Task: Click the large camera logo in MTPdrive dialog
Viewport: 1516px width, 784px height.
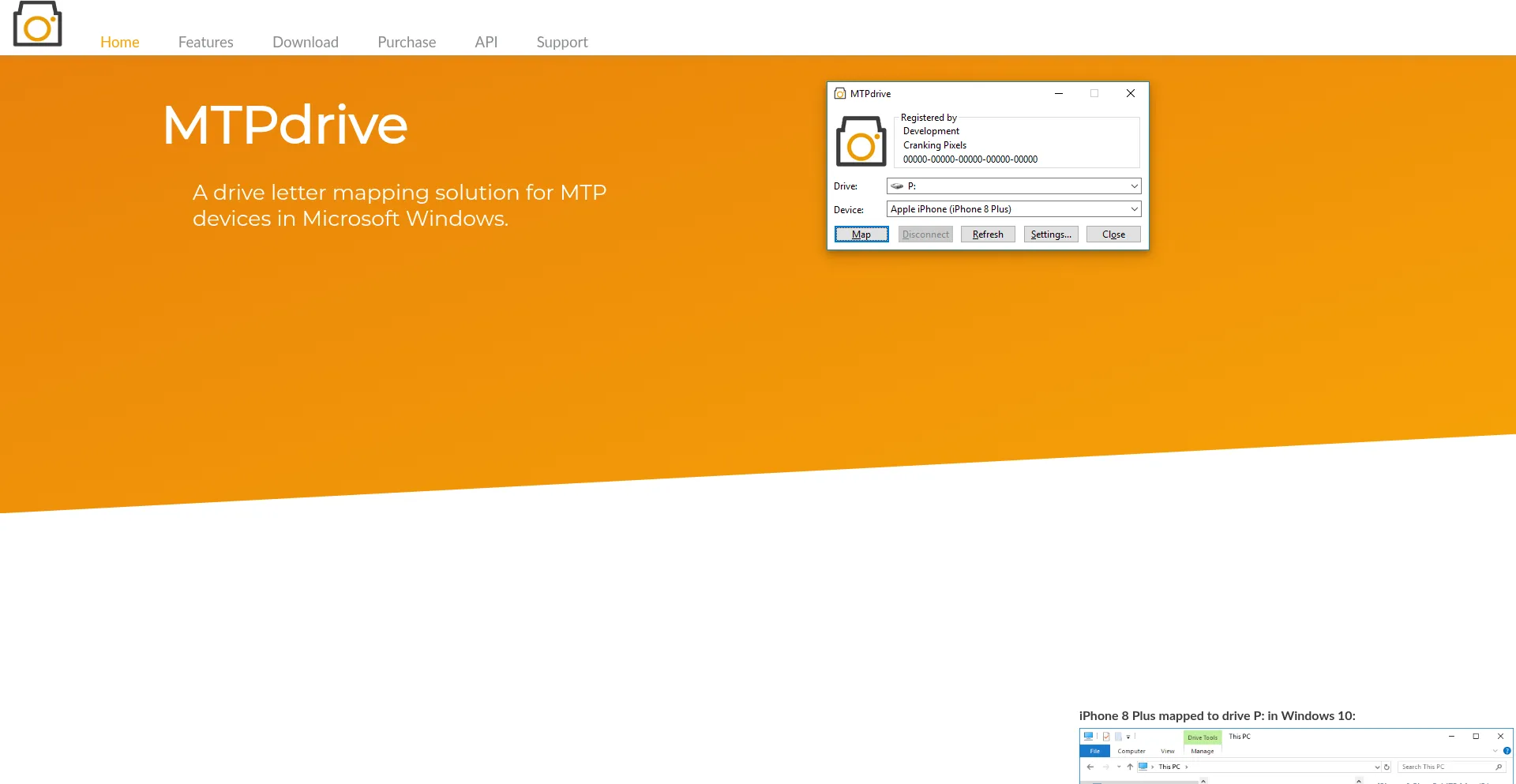Action: point(861,141)
